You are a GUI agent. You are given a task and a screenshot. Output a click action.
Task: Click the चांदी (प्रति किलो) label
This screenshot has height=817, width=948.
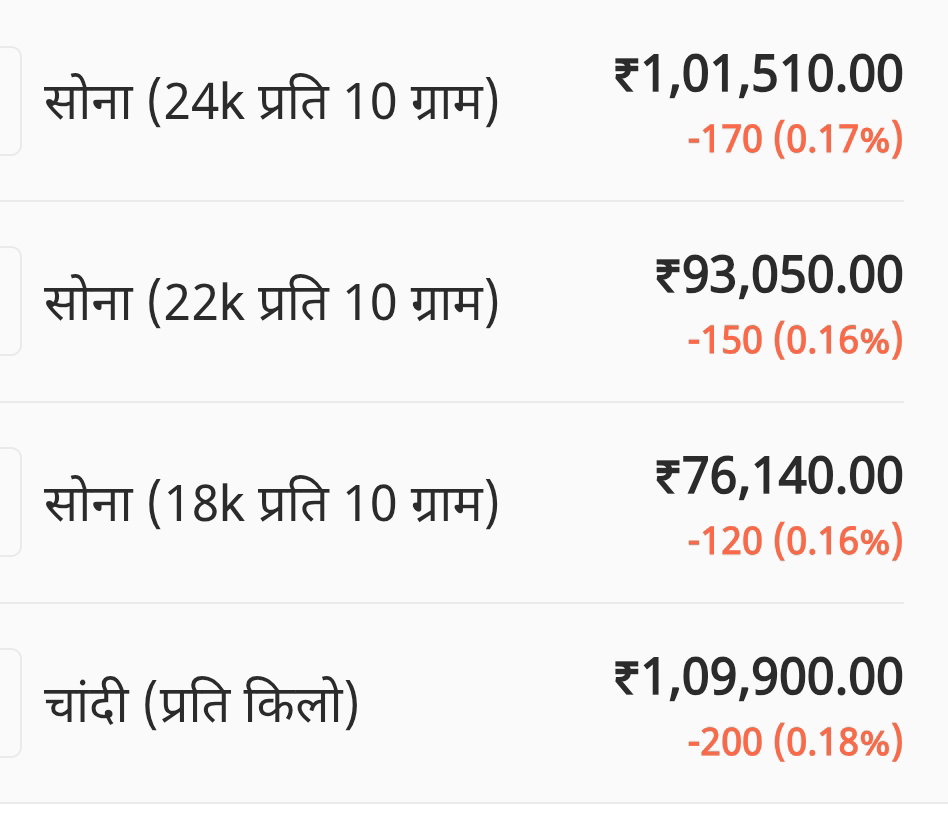click(201, 704)
